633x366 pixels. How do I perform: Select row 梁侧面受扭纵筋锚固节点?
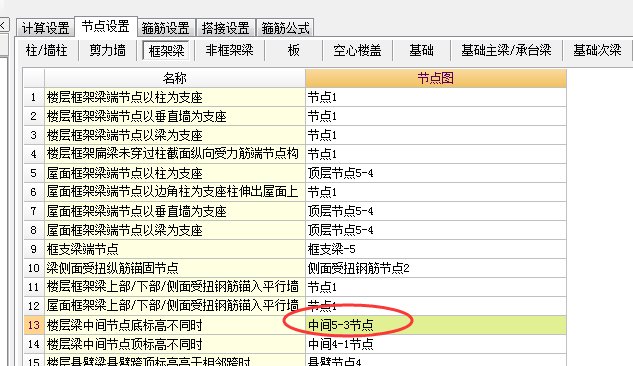click(x=175, y=268)
